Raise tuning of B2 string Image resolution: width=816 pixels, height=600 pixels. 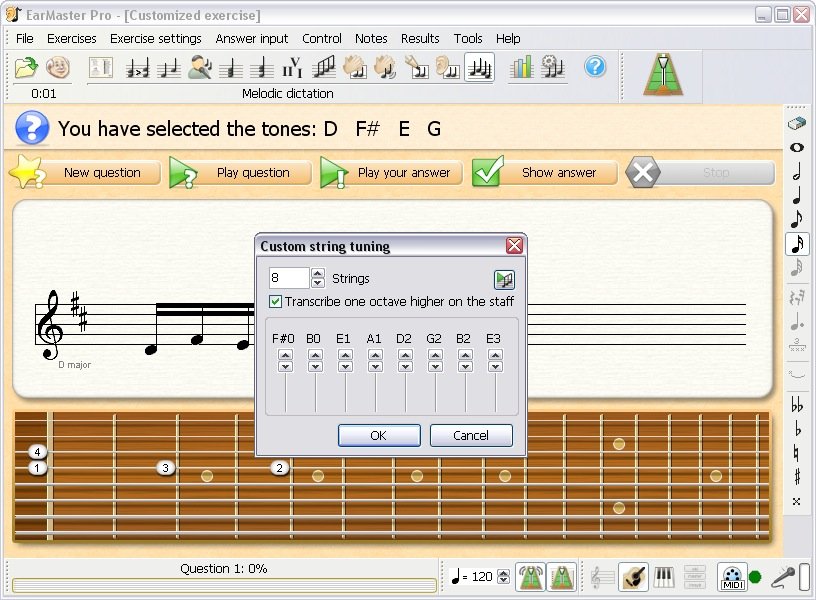pos(465,354)
